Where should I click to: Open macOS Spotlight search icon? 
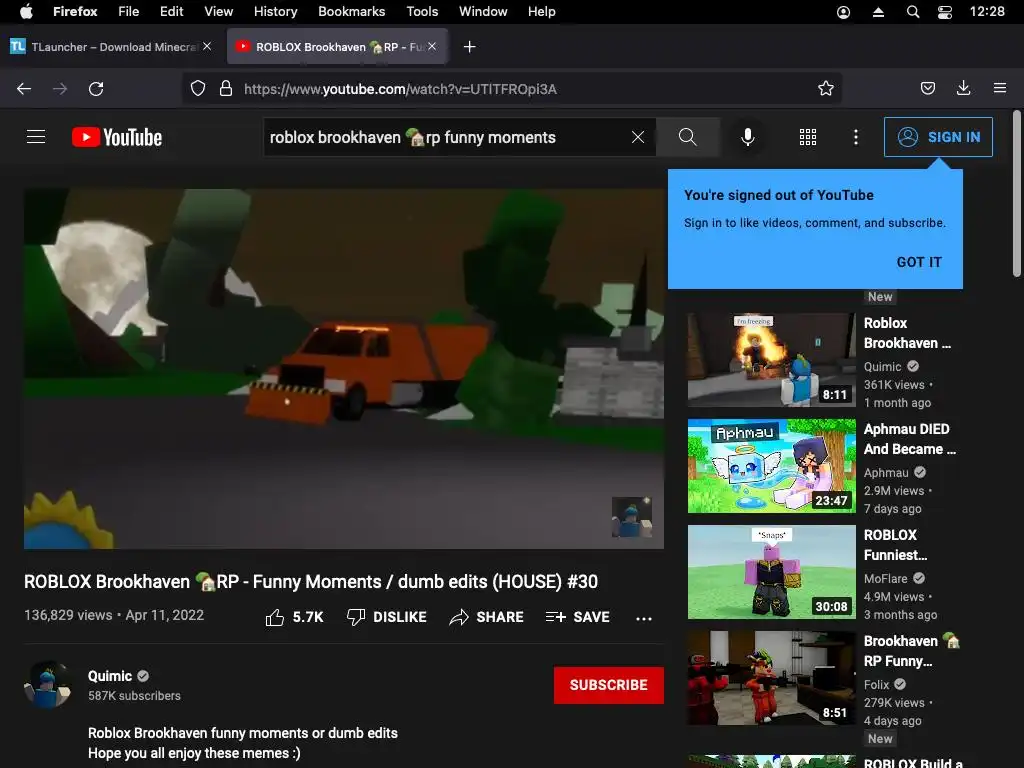pos(913,12)
